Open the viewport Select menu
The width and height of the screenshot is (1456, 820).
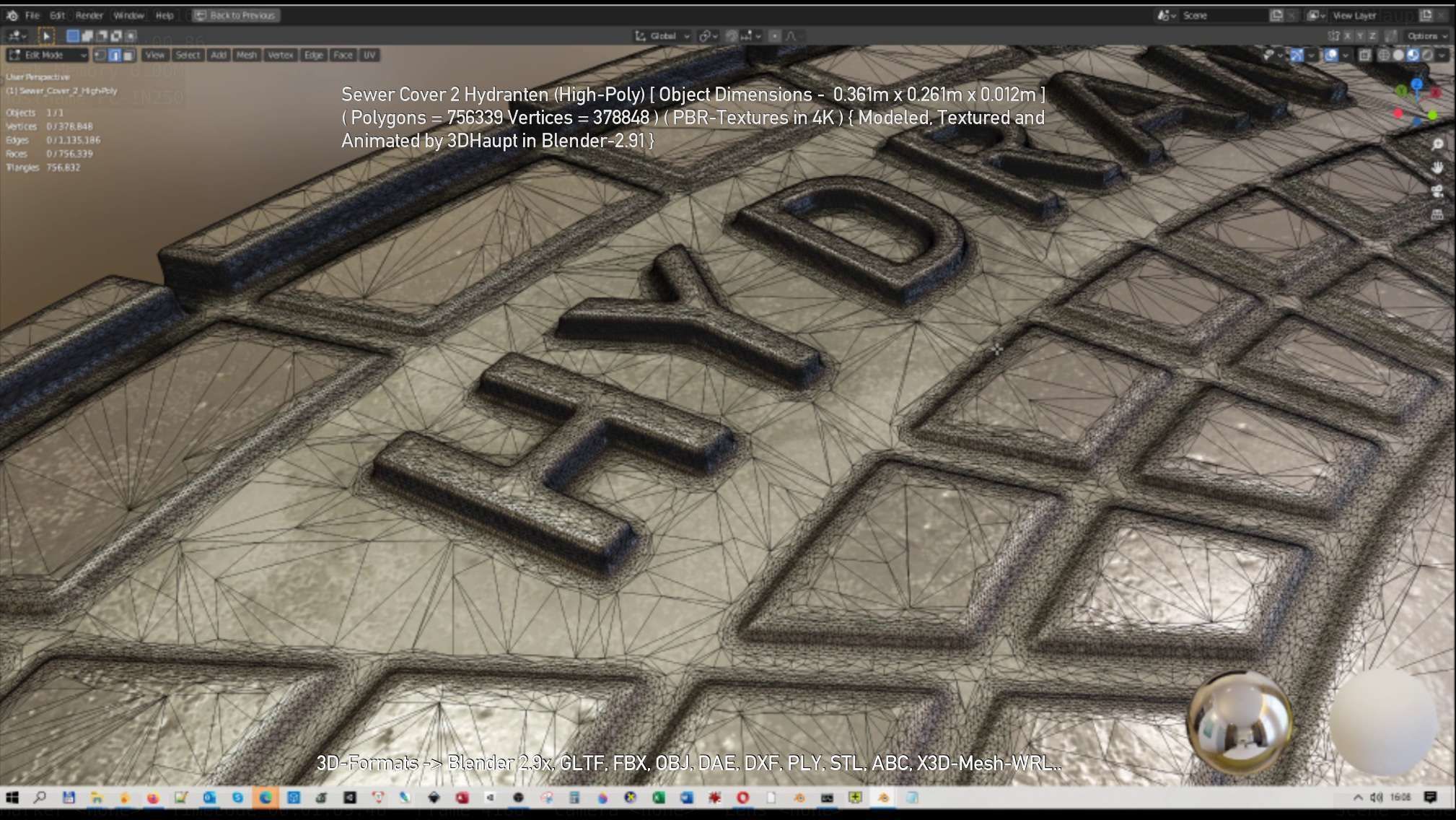(188, 55)
